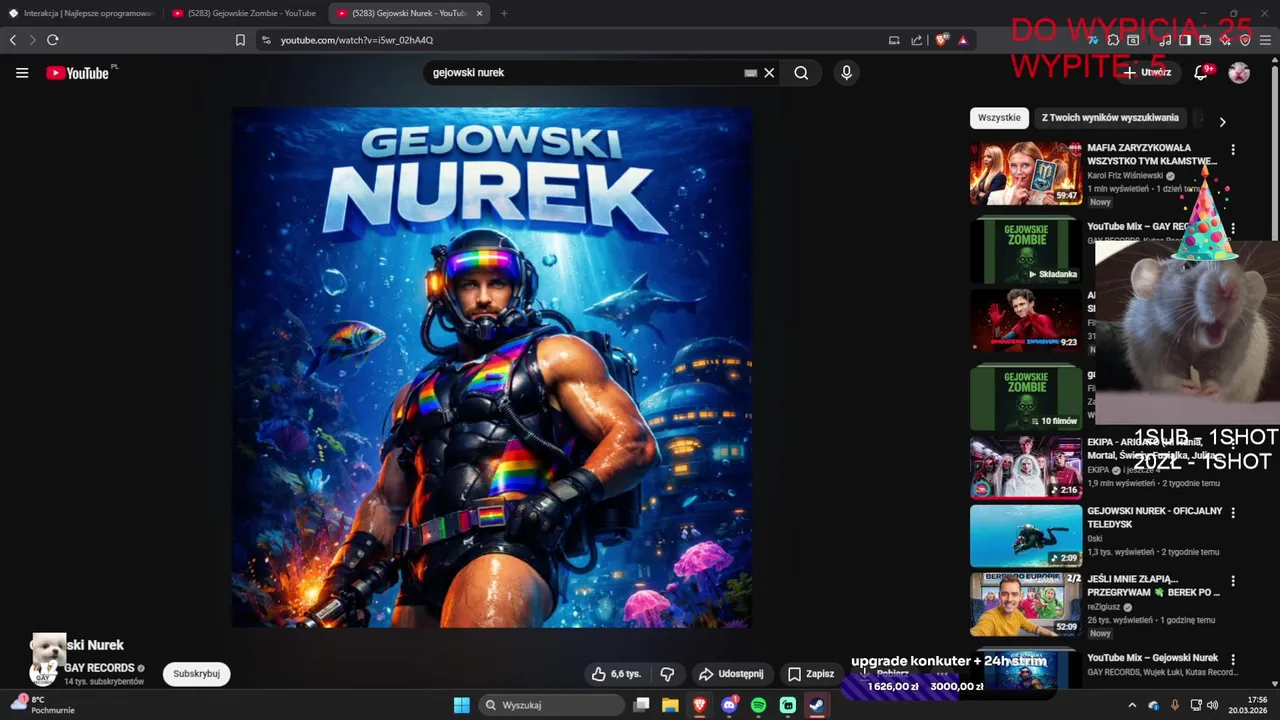This screenshot has height=720, width=1280.
Task: Click the Utwórz create button
Action: (x=1147, y=72)
